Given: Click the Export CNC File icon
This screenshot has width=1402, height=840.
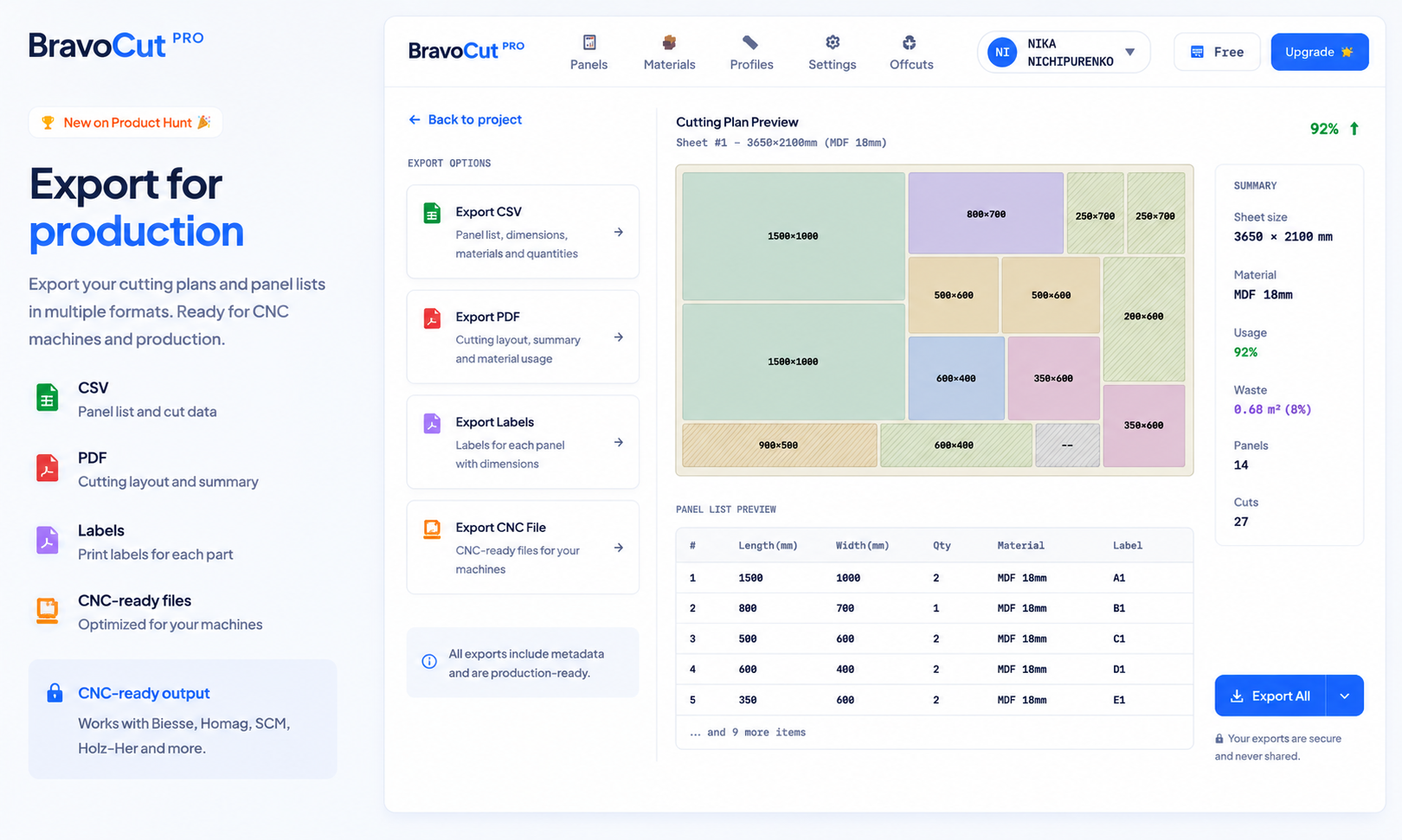Looking at the screenshot, I should [x=432, y=529].
